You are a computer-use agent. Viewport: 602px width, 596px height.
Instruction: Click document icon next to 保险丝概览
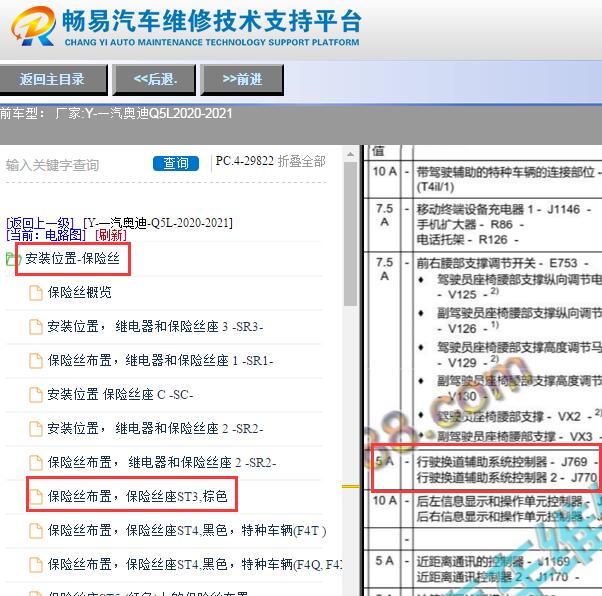36,293
